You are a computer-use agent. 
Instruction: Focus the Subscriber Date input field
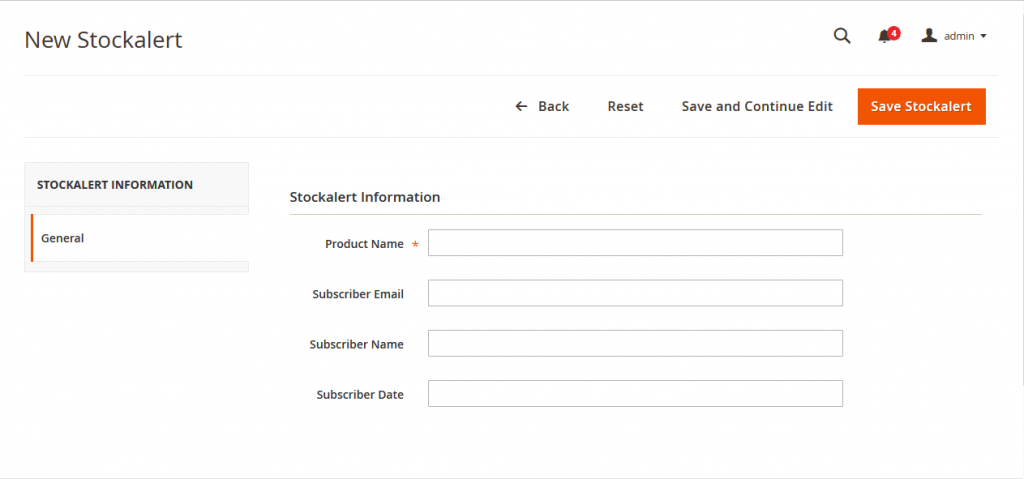(635, 393)
